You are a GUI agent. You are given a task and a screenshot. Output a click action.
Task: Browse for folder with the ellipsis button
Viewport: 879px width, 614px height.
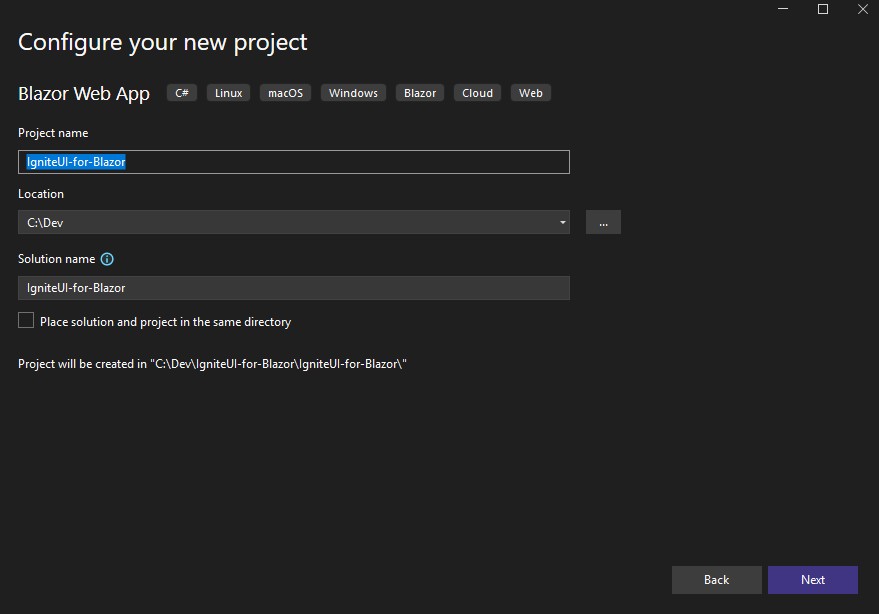click(x=603, y=223)
